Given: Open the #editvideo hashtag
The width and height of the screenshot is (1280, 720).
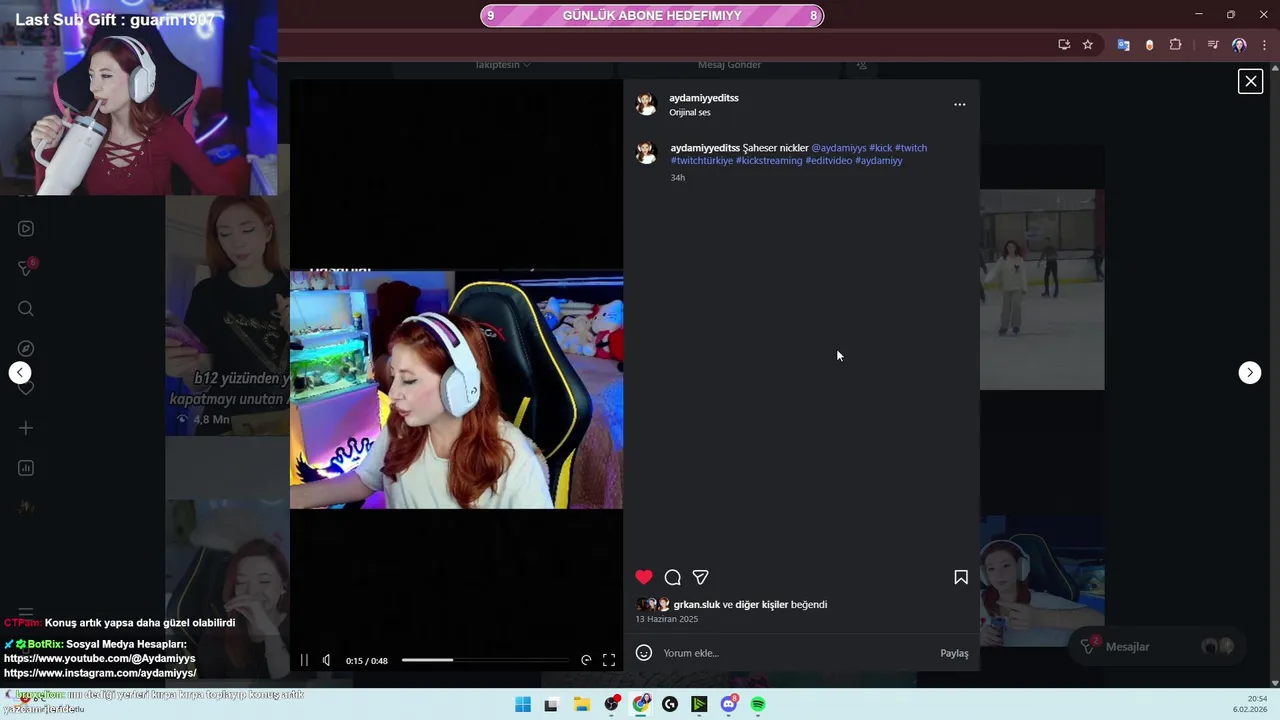Looking at the screenshot, I should pyautogui.click(x=829, y=160).
